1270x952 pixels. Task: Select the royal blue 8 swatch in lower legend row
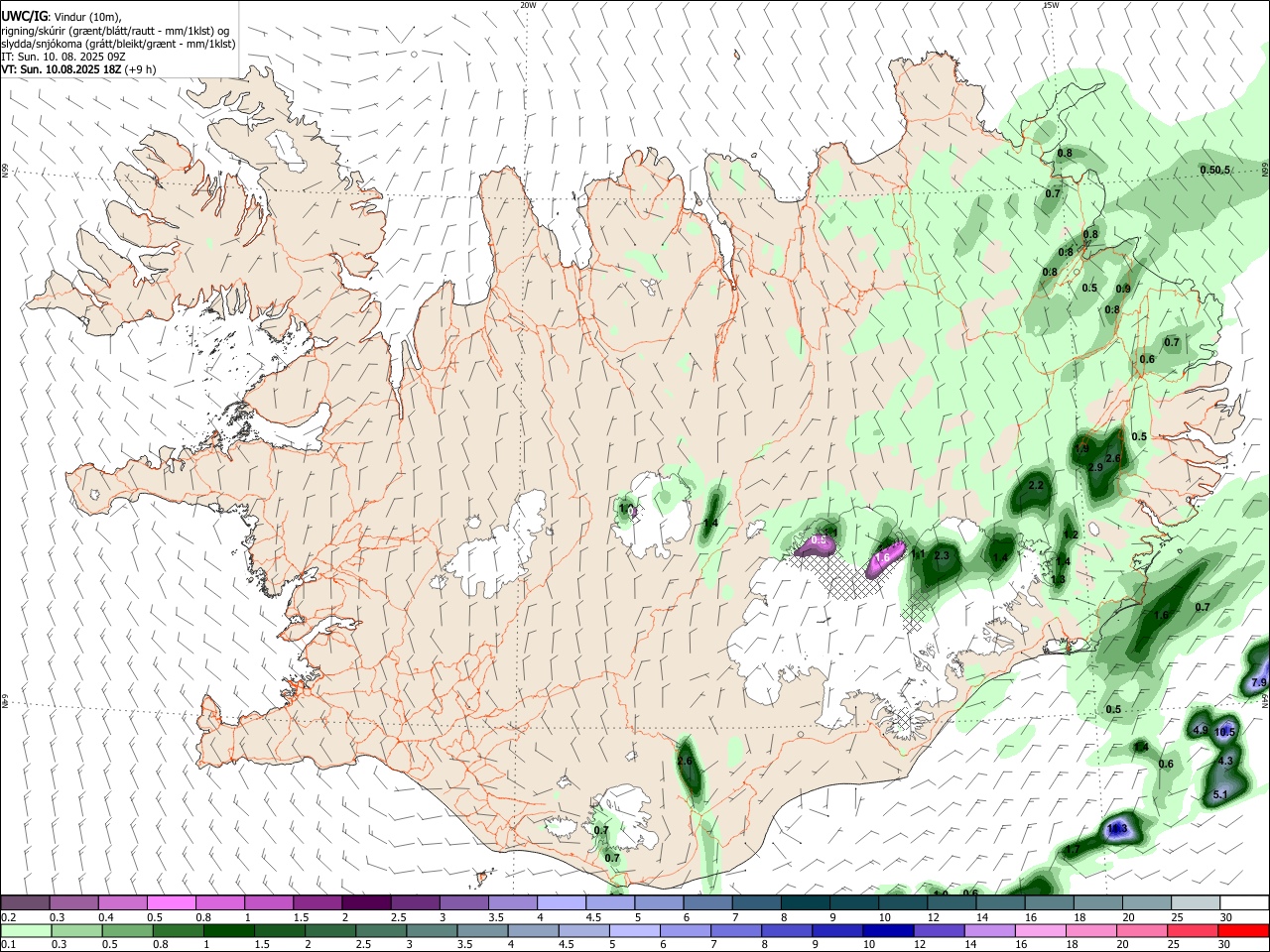pos(787,931)
